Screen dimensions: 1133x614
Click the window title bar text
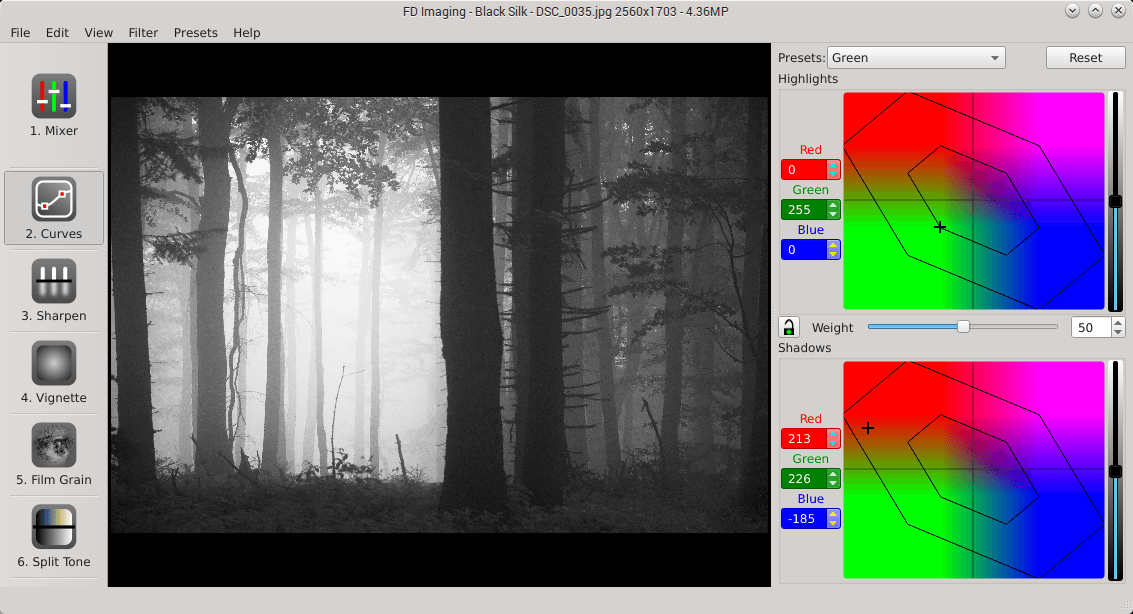(x=566, y=12)
